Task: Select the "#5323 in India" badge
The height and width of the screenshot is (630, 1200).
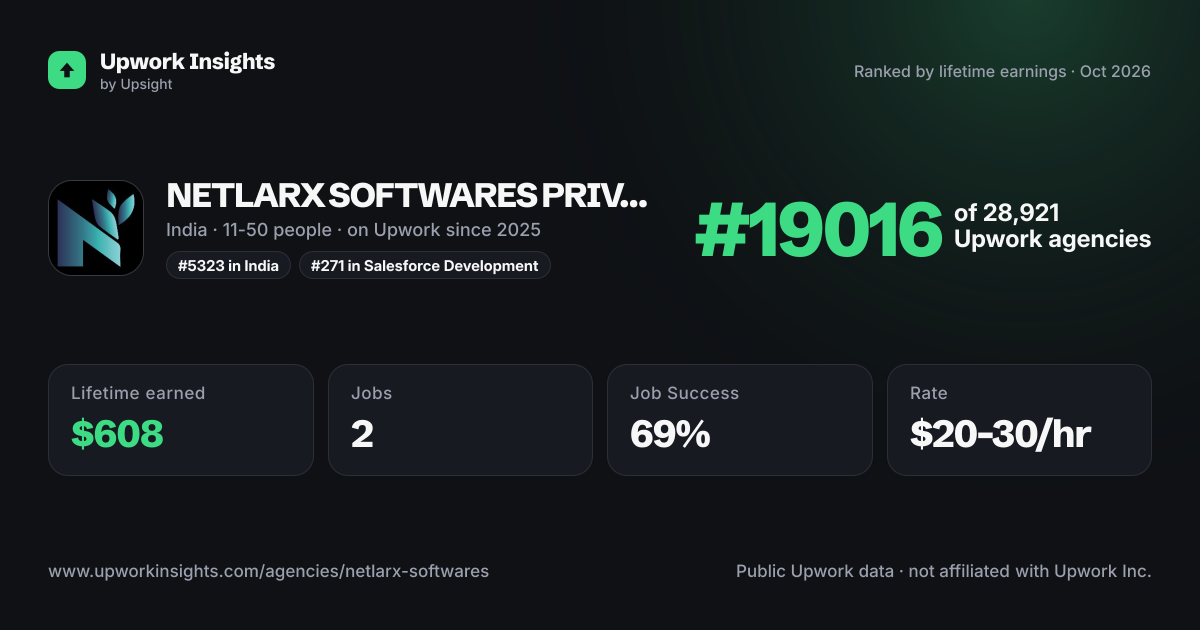Action: pyautogui.click(x=229, y=265)
